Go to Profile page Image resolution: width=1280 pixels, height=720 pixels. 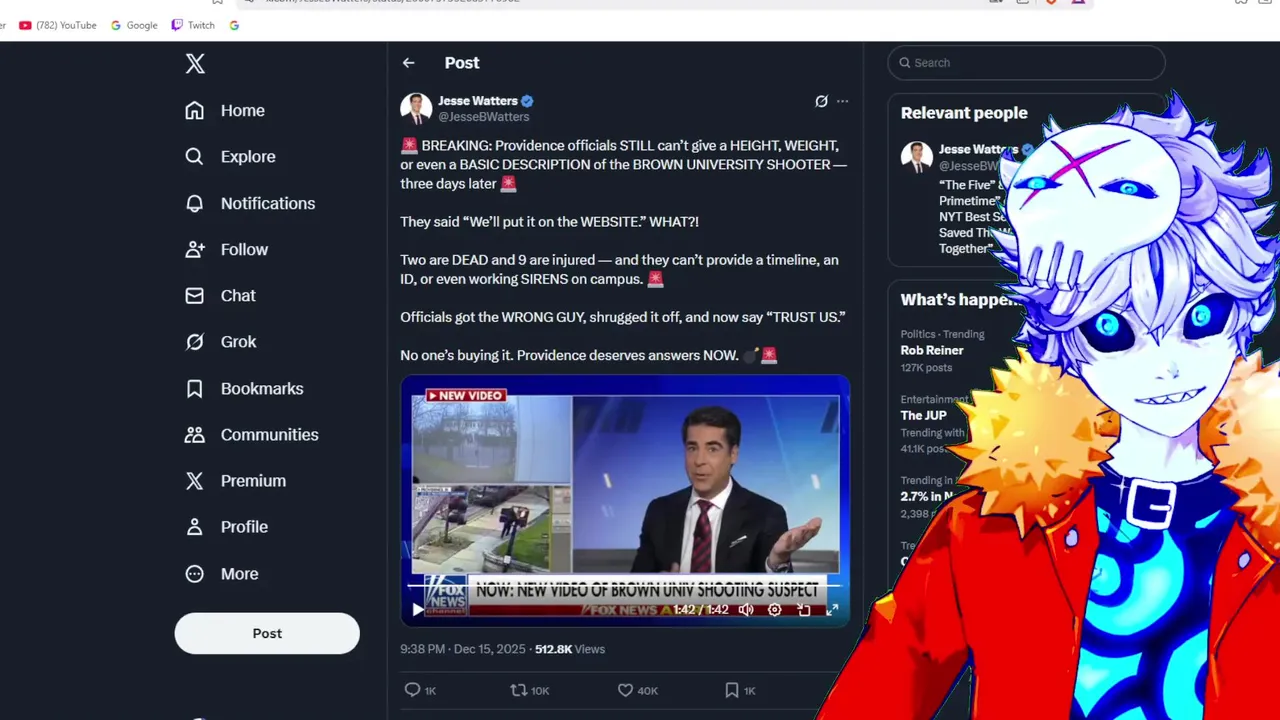click(x=227, y=527)
